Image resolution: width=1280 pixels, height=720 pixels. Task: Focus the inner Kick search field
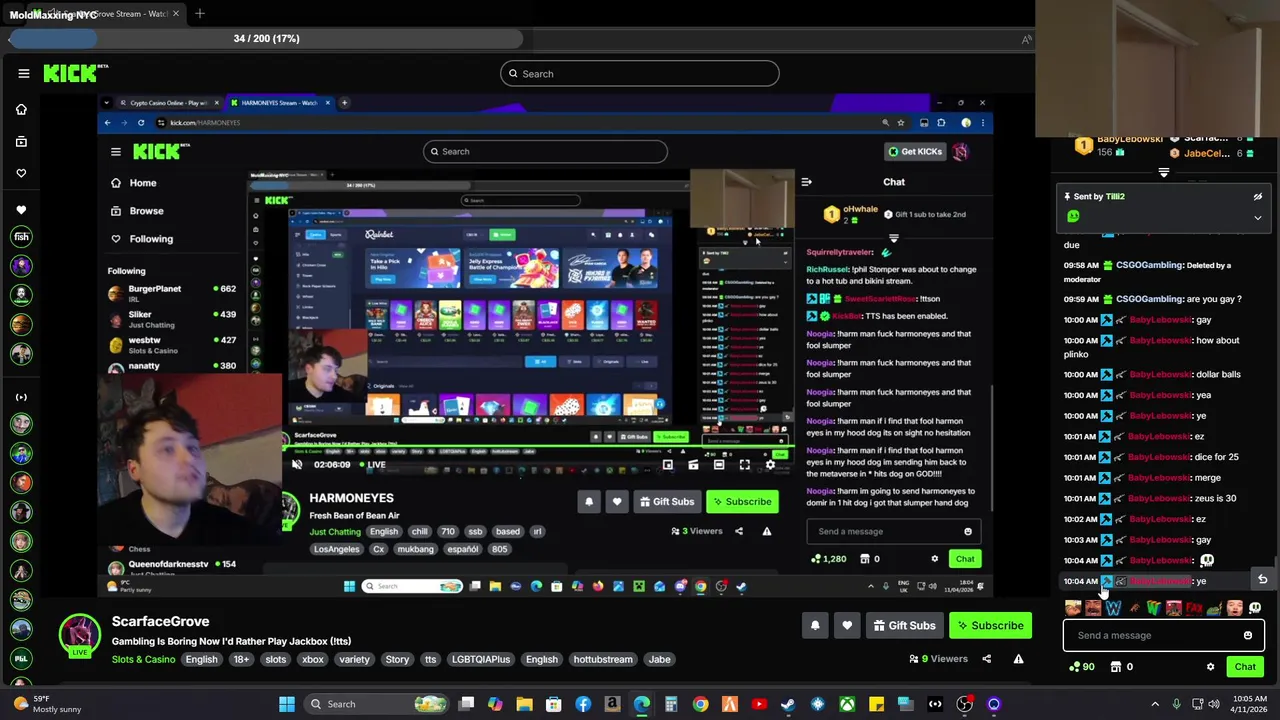545,151
